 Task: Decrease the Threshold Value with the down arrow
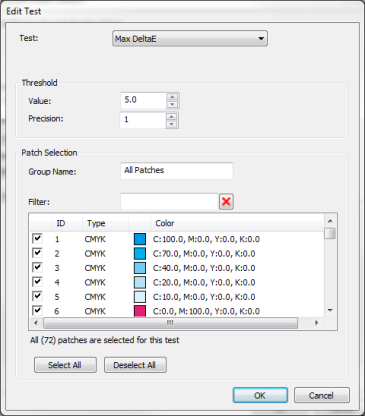pos(172,105)
